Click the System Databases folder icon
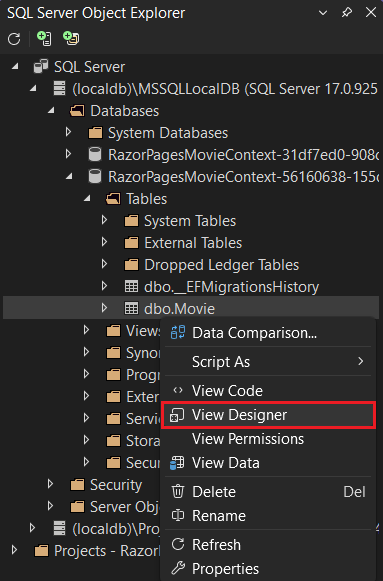The image size is (383, 581). coord(95,133)
